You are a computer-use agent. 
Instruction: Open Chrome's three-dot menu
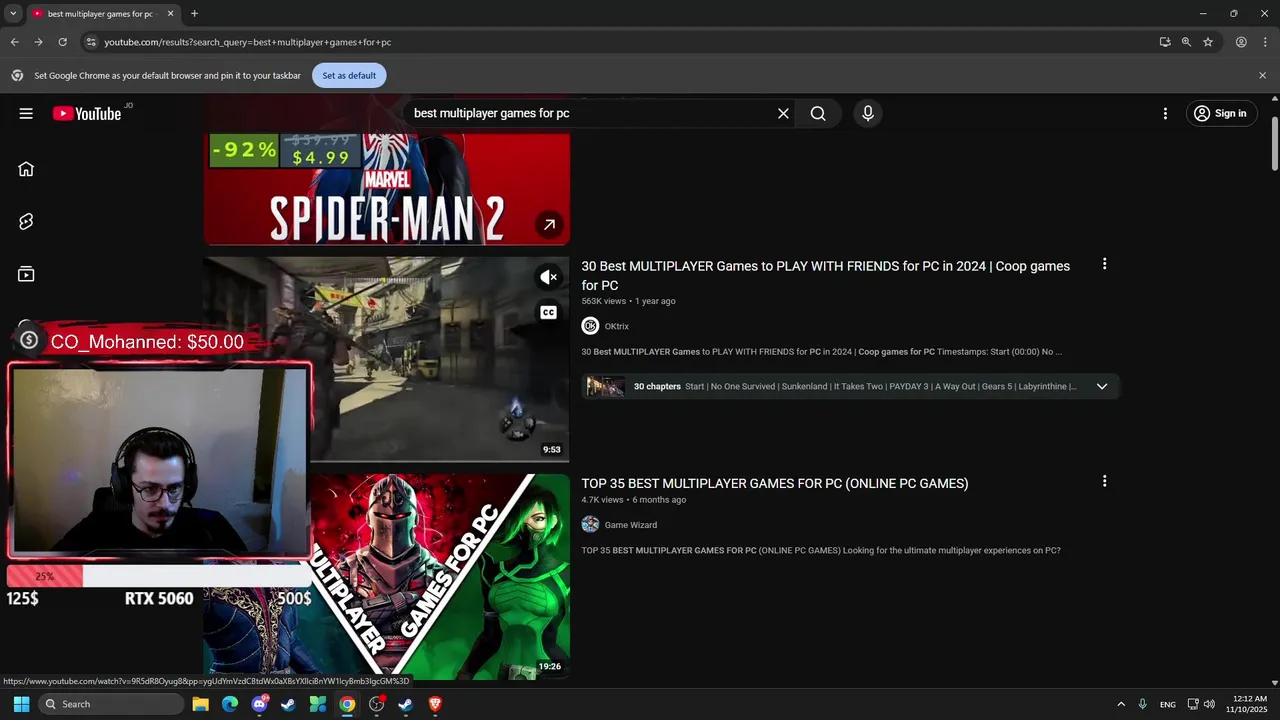point(1263,42)
